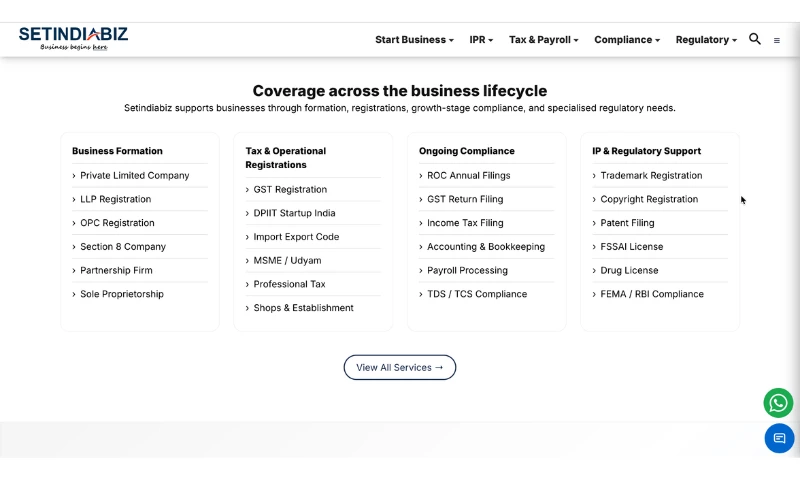
Task: Open Copyright Registration link
Action: 649,199
